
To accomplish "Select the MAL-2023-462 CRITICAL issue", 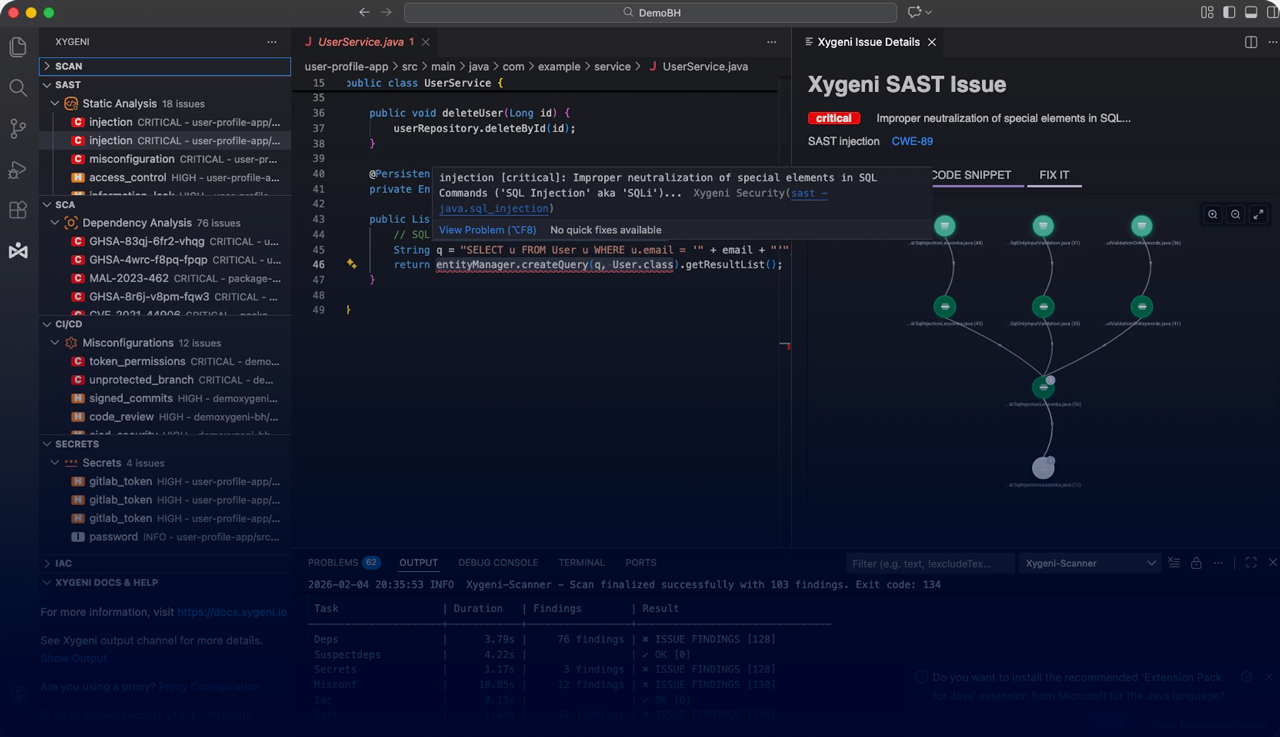I will click(165, 279).
